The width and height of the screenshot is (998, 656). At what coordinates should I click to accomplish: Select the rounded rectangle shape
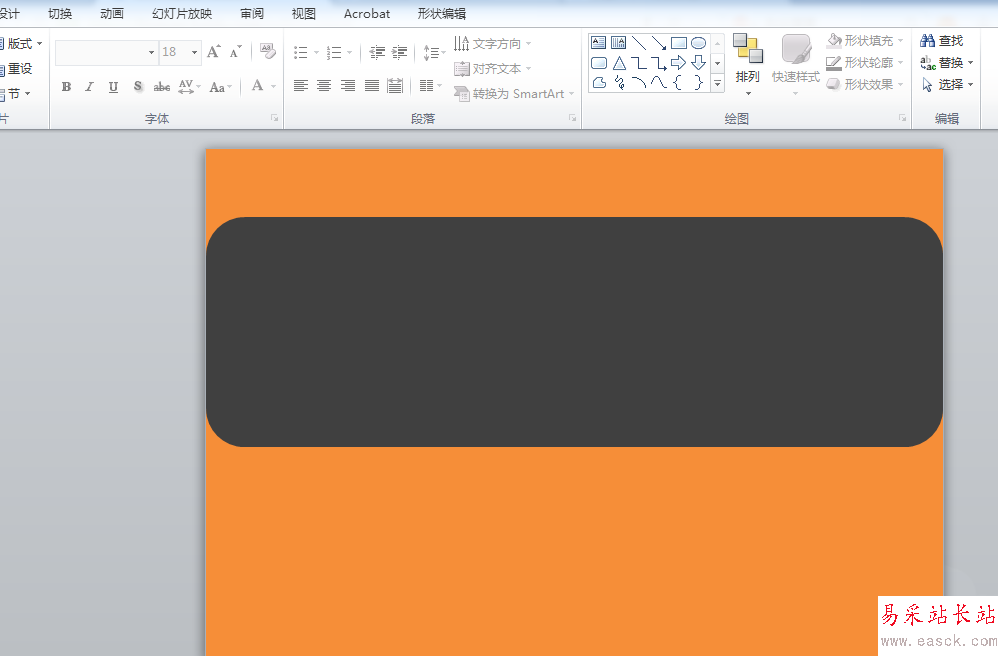point(598,63)
